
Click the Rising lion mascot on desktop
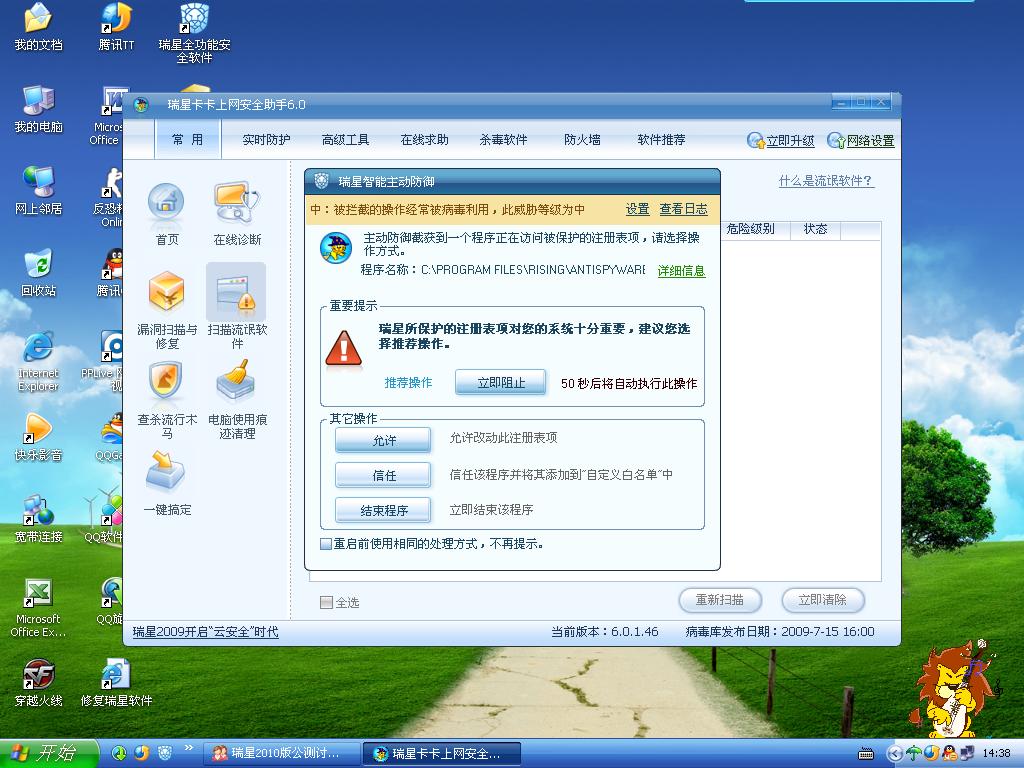[953, 689]
